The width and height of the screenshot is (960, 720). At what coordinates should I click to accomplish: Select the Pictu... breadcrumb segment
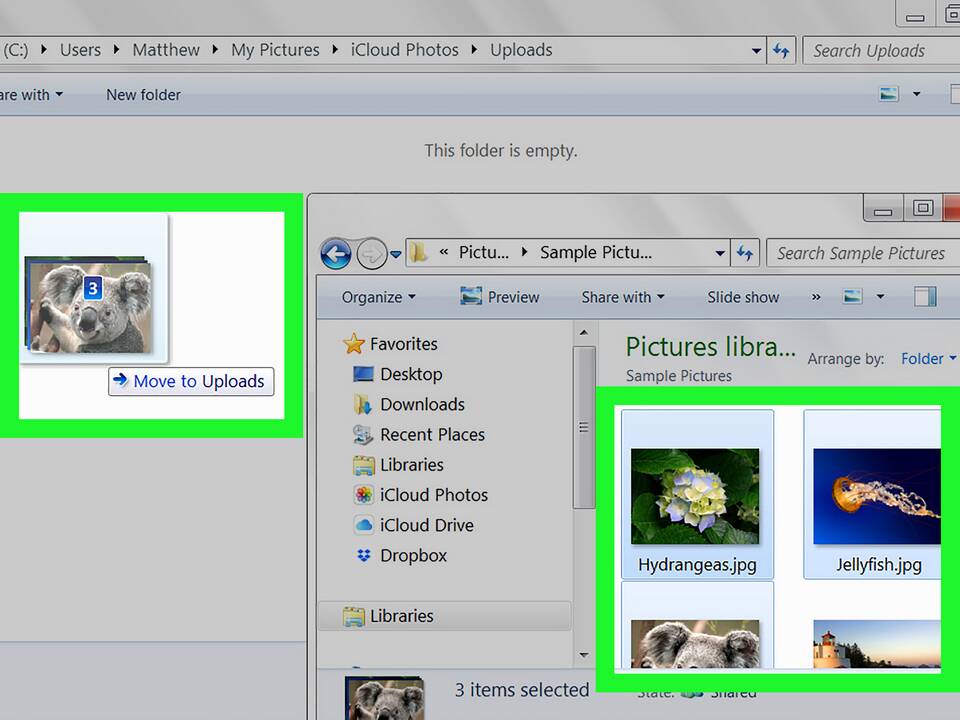tap(484, 252)
